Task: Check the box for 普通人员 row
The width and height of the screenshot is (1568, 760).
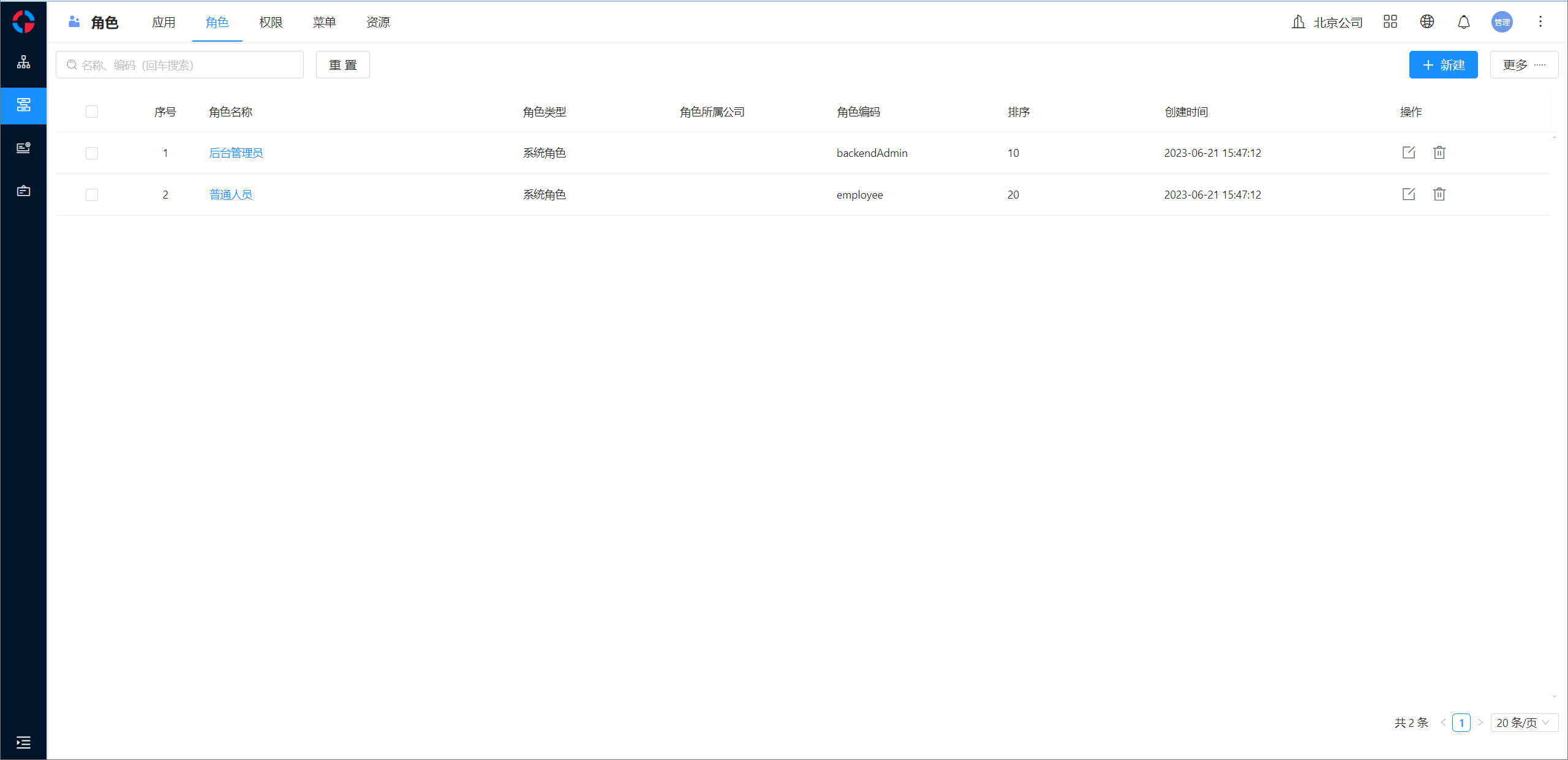Action: (x=92, y=195)
